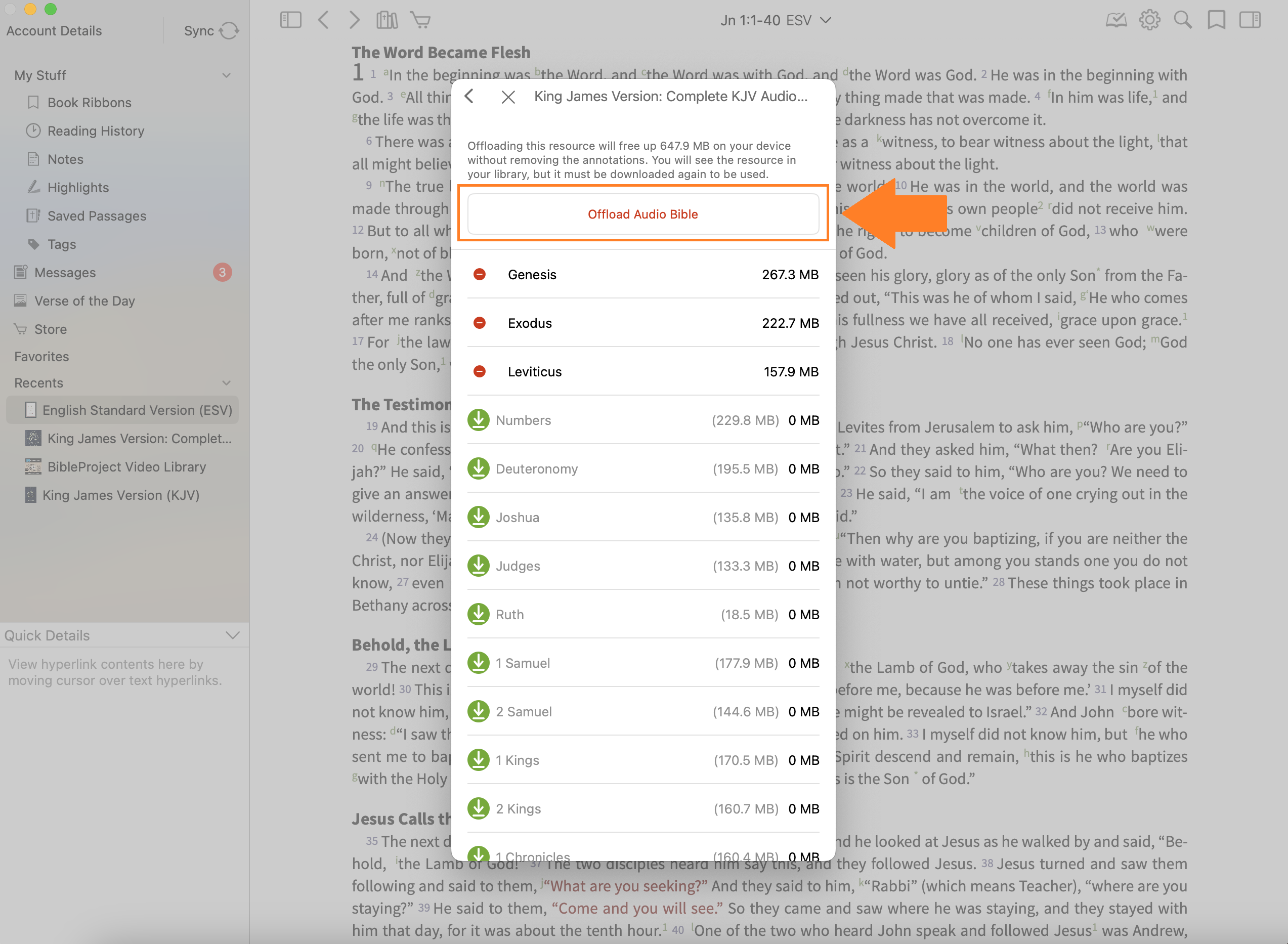Open the Jn 1:1-40 ESV passage dropdown
Image resolution: width=1288 pixels, height=944 pixels.
point(775,21)
